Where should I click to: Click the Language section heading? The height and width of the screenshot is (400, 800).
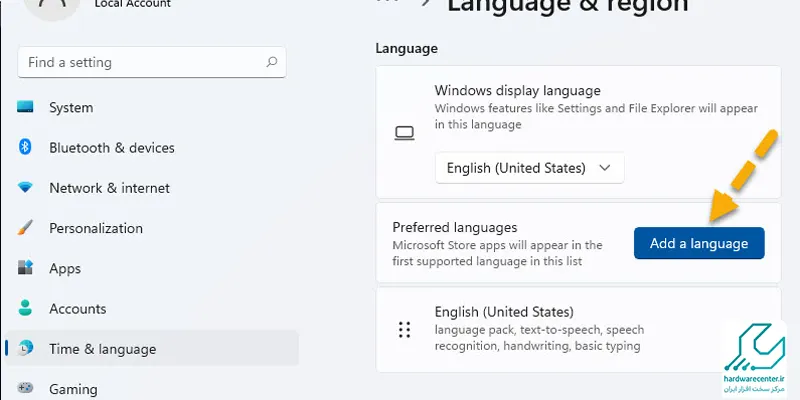coord(407,48)
